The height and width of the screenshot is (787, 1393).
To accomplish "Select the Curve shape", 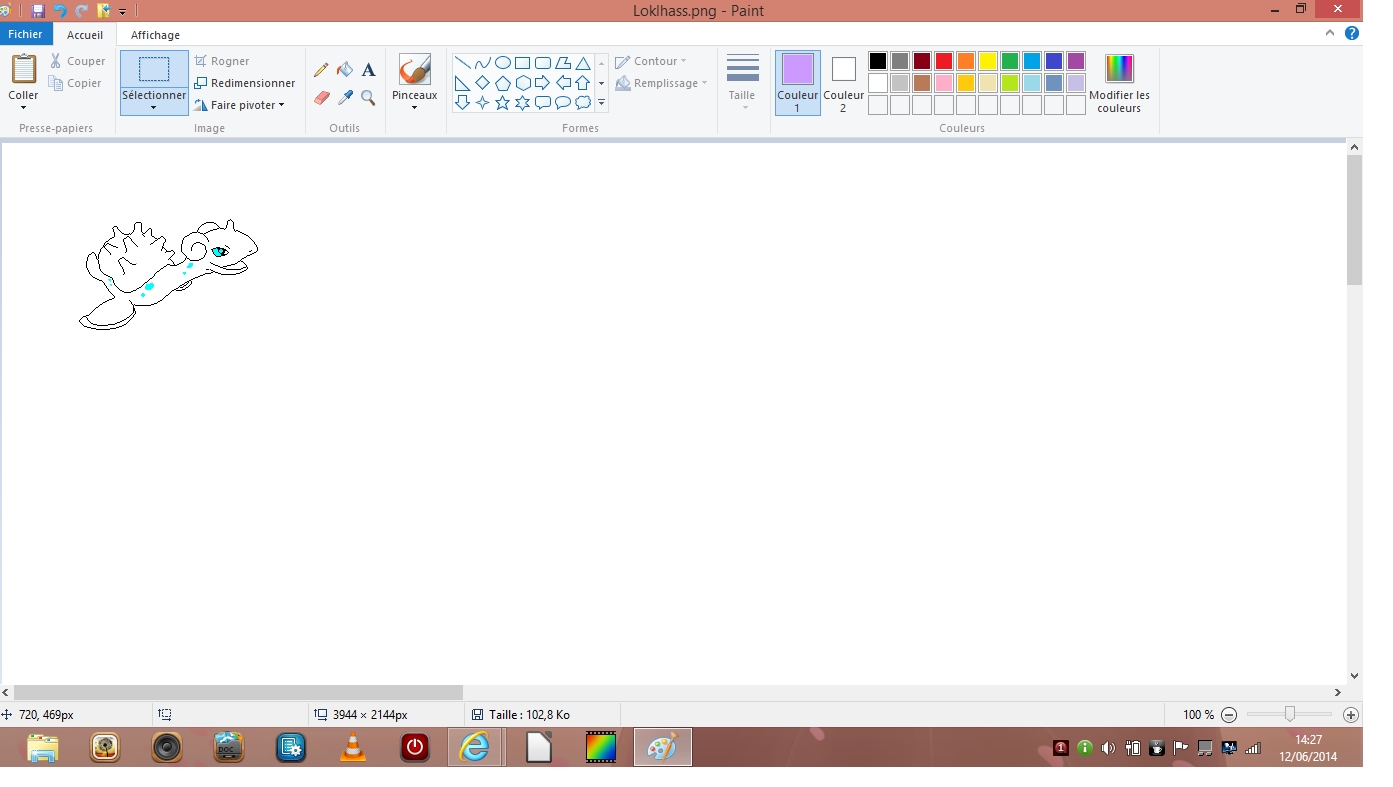I will pyautogui.click(x=483, y=63).
